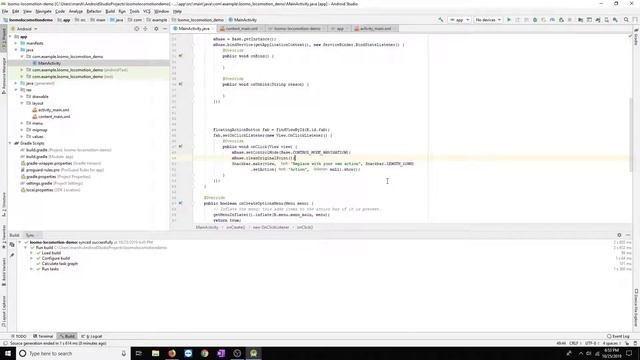Expand the drawable folder
640x360 pixels.
pos(22,97)
